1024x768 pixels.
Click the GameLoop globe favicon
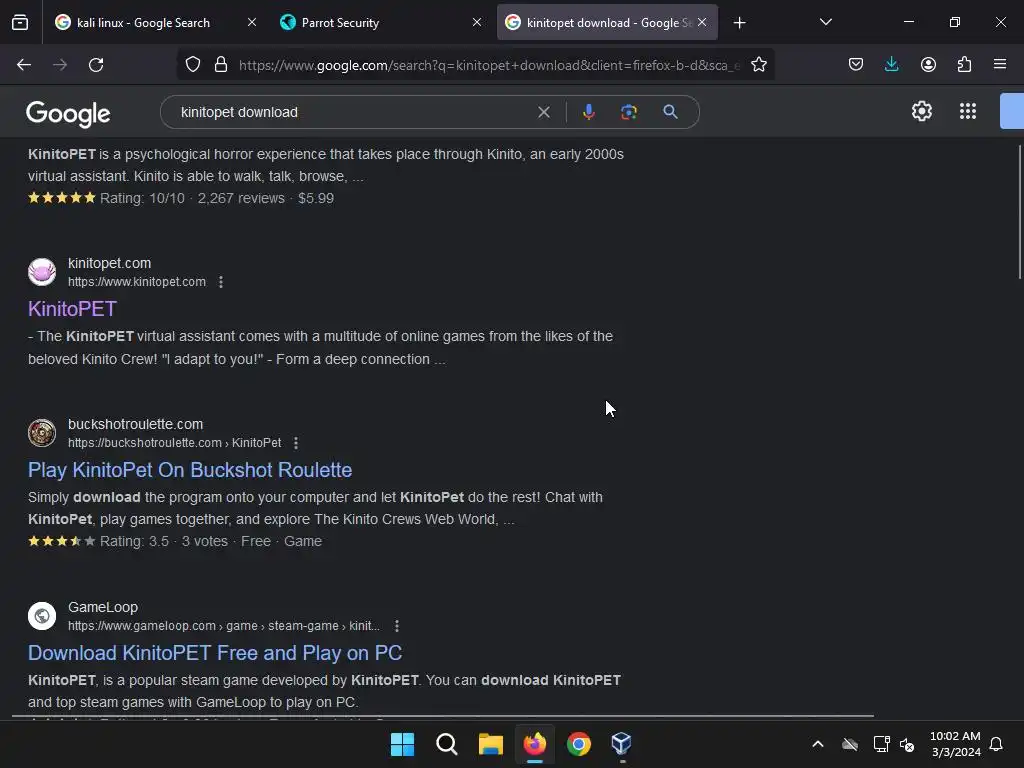pos(42,616)
